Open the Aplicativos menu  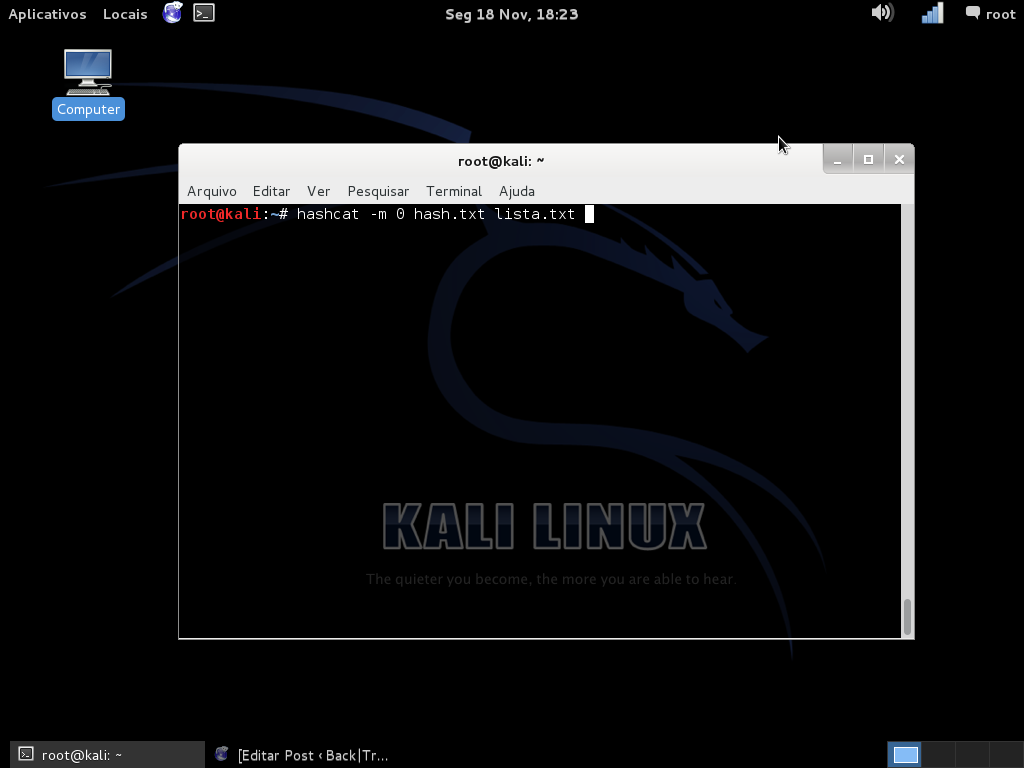47,14
